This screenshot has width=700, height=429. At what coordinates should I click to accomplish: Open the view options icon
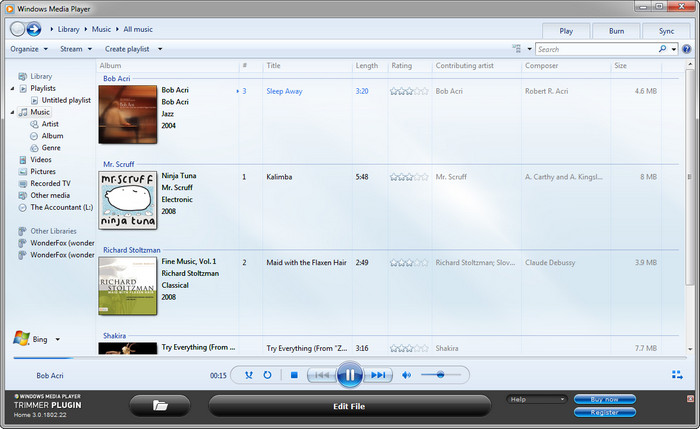(x=517, y=49)
